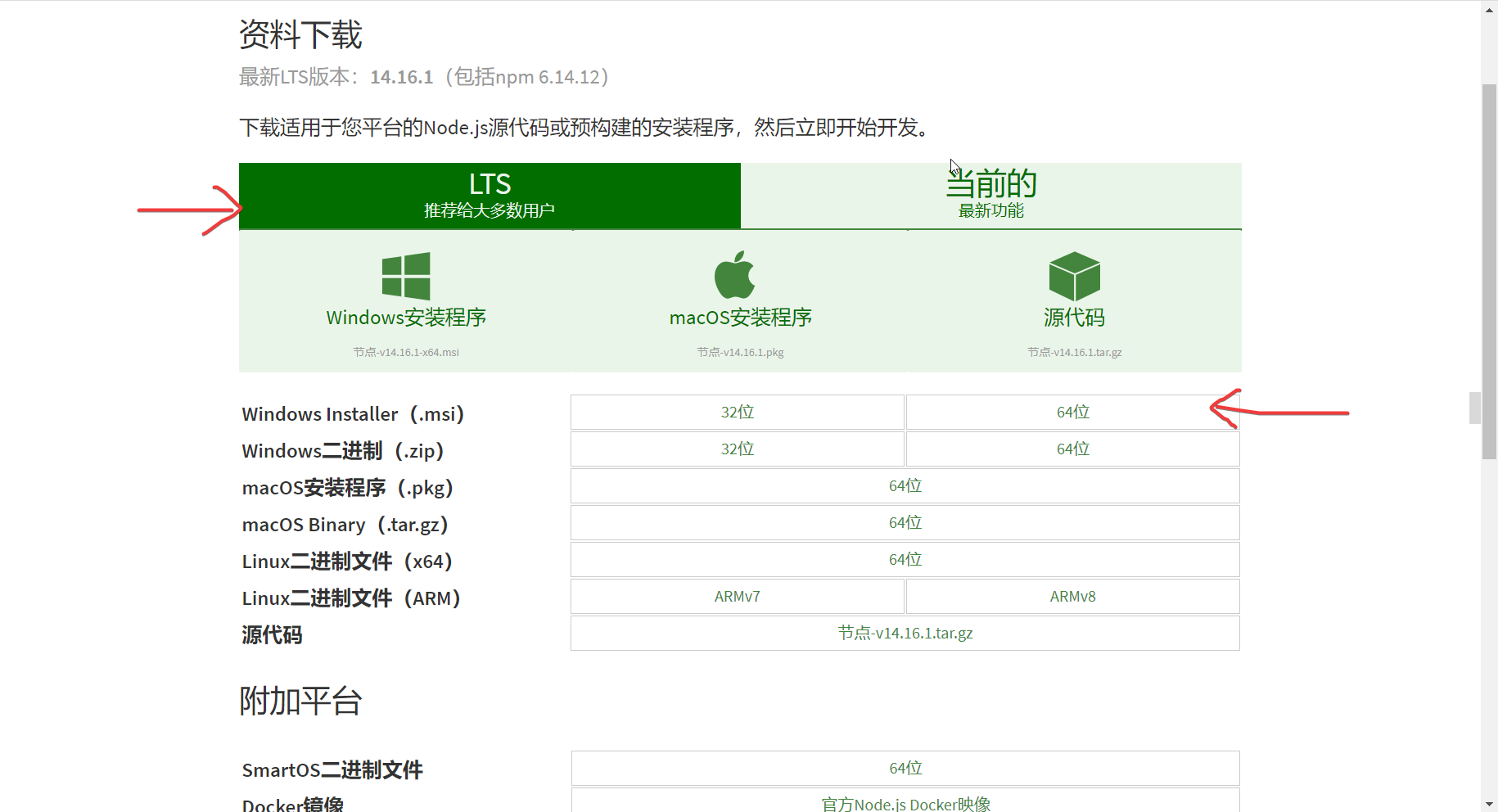Download 32位 Windows 二进制 (.zip)
1498x812 pixels.
pos(737,449)
